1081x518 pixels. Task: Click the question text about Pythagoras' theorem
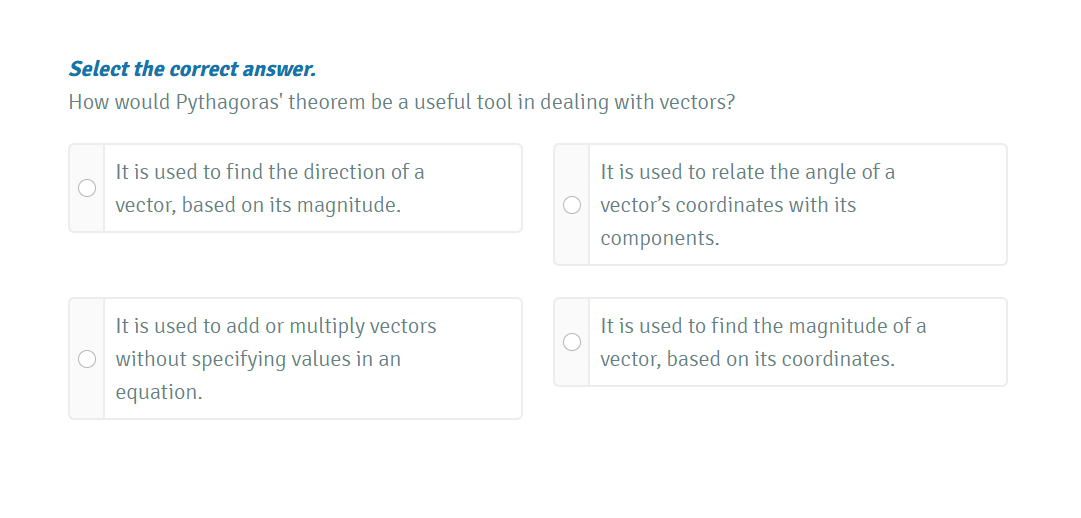401,103
